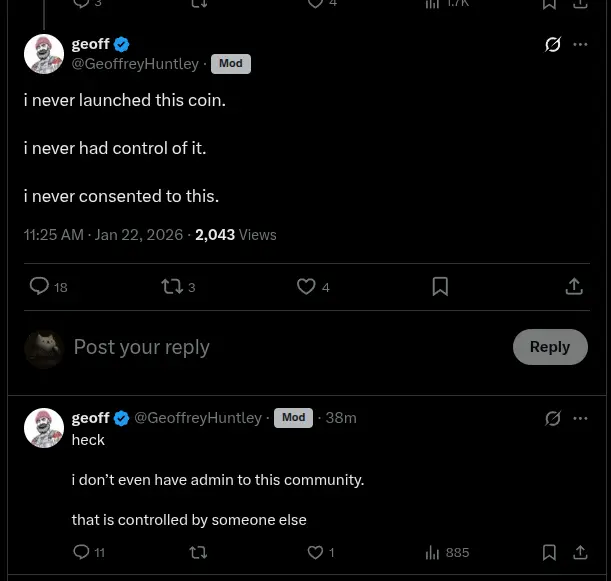This screenshot has height=581, width=611.
Task: Focus the 'Post your reply' field
Action: [280, 347]
